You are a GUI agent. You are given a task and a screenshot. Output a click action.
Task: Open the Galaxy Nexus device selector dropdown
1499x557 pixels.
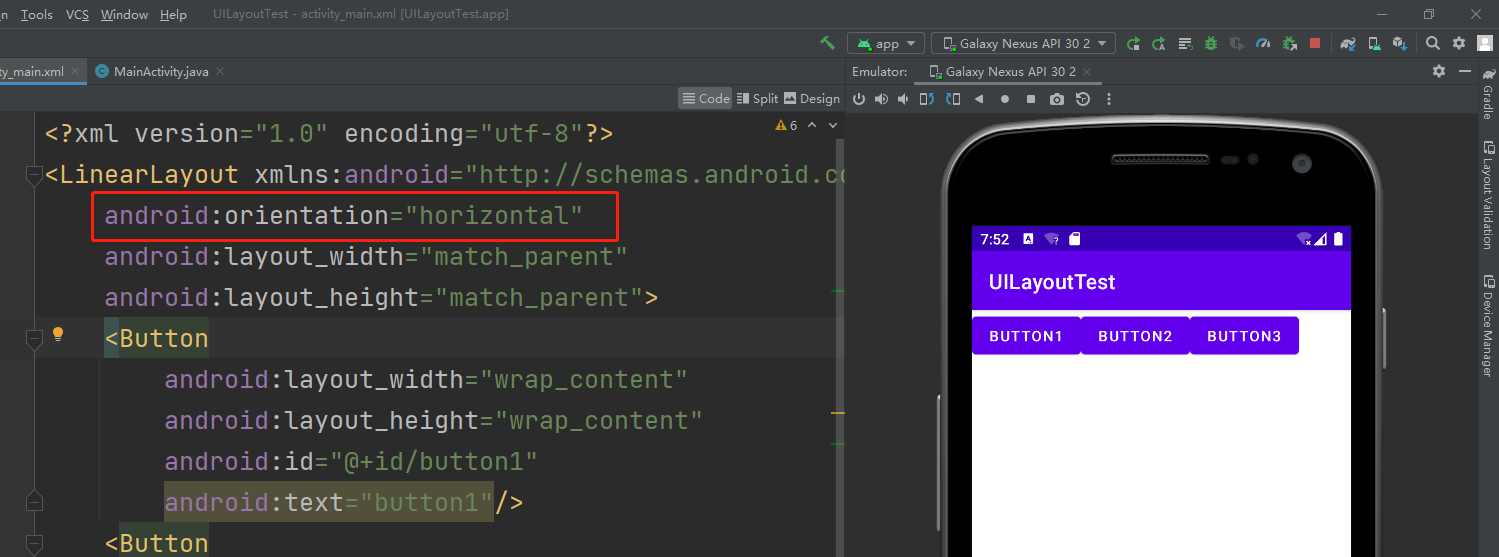(1024, 44)
